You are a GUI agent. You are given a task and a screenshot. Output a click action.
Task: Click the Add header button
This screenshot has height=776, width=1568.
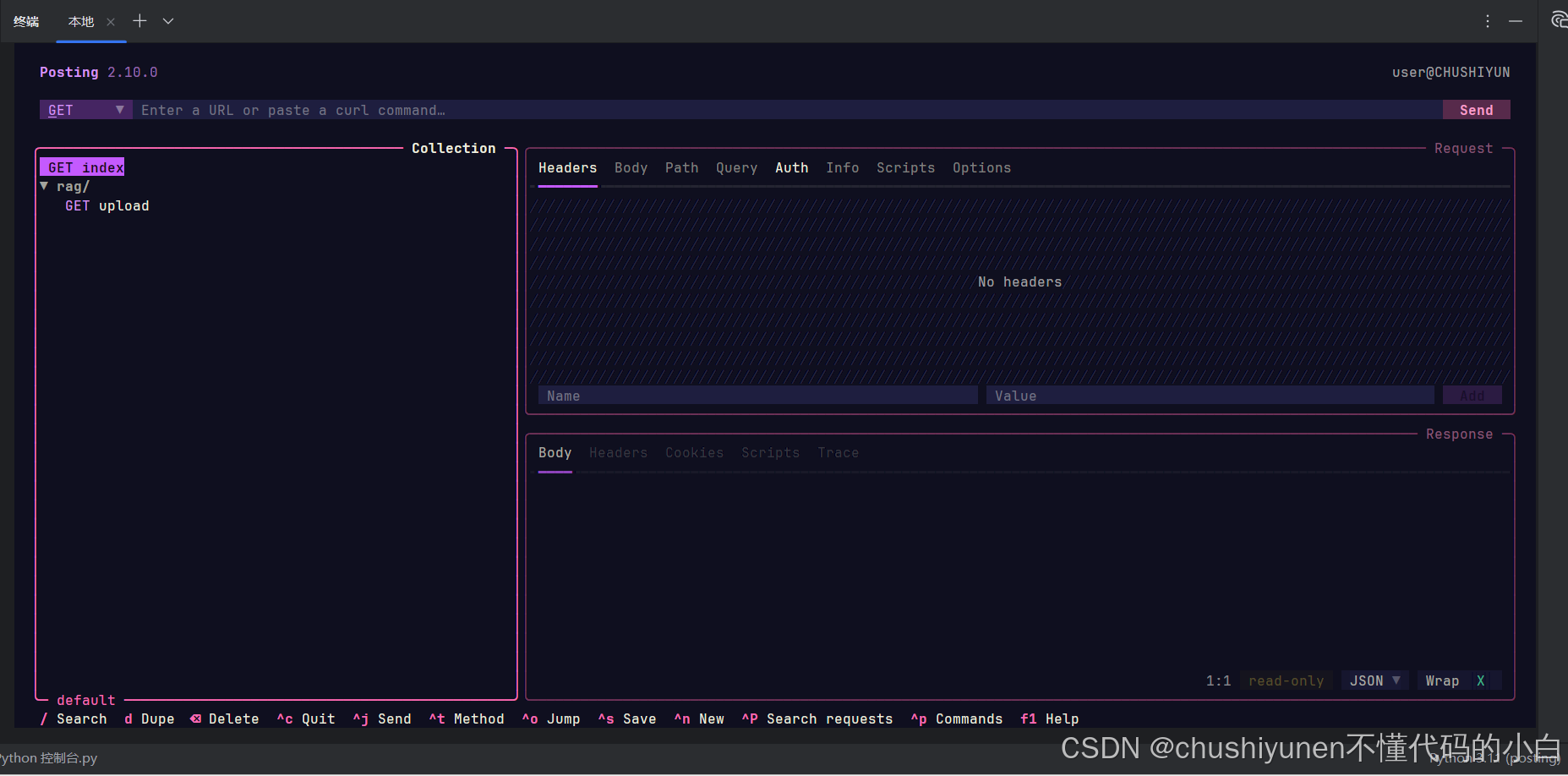tap(1472, 396)
